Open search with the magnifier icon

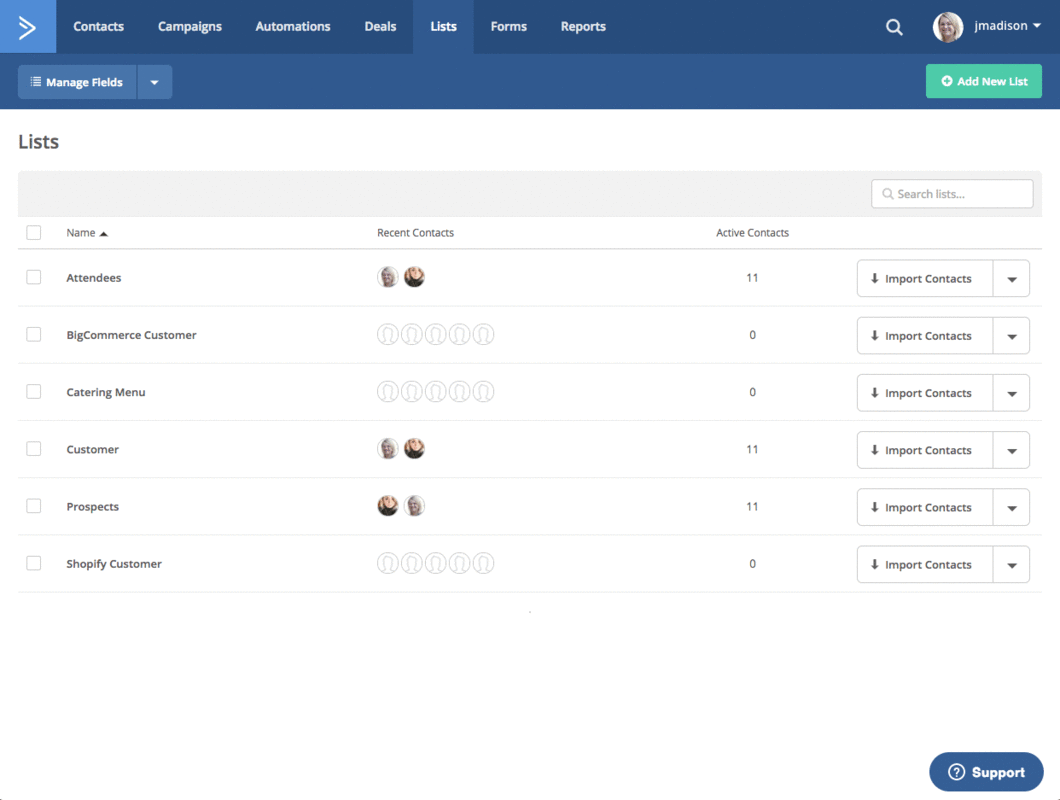tap(894, 27)
